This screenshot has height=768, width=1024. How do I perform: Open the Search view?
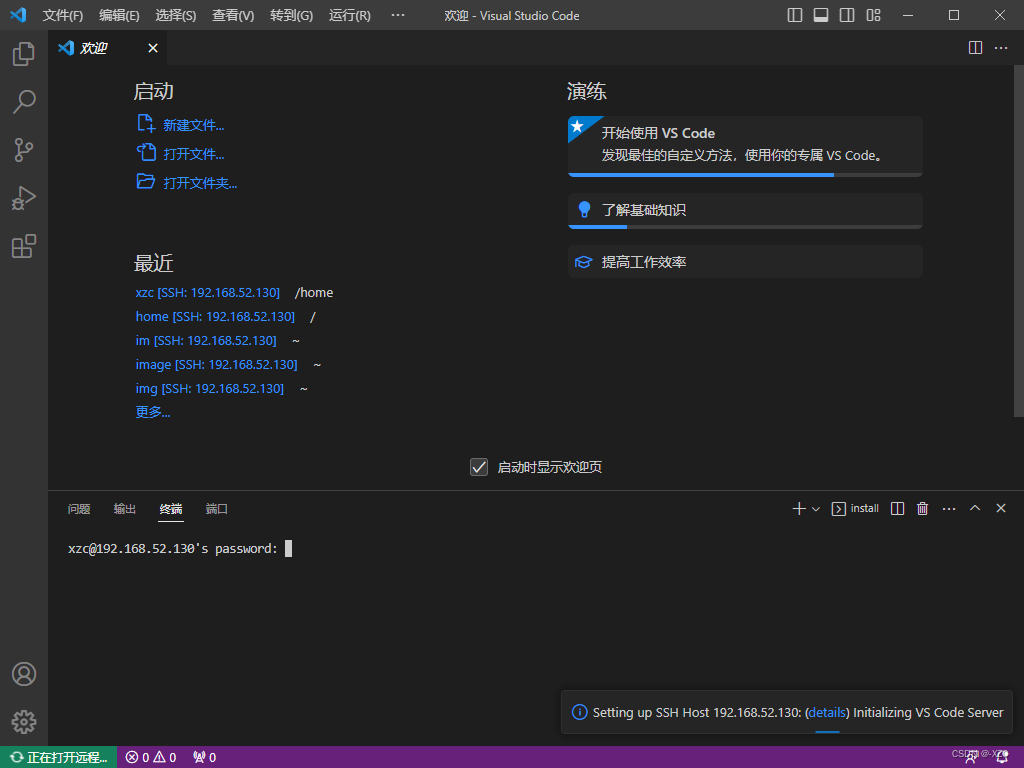(x=24, y=102)
